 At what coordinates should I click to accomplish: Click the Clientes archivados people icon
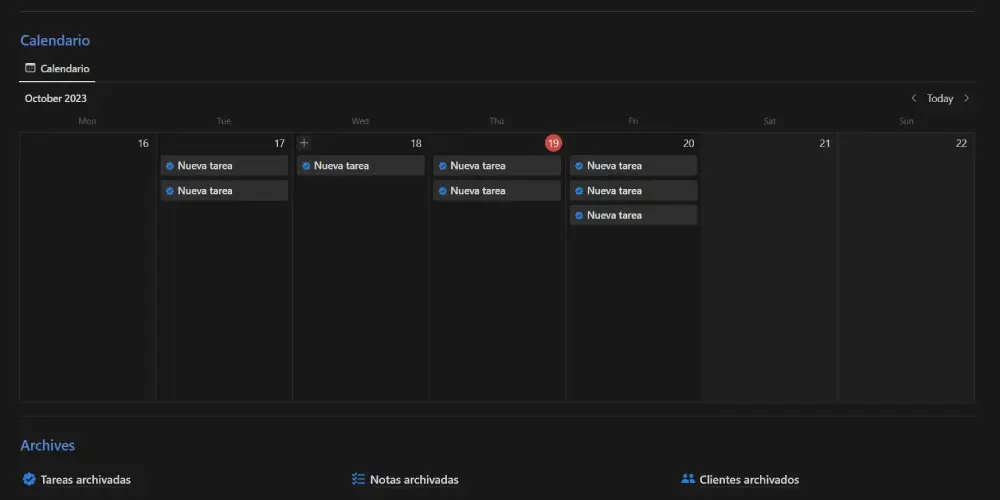(688, 479)
